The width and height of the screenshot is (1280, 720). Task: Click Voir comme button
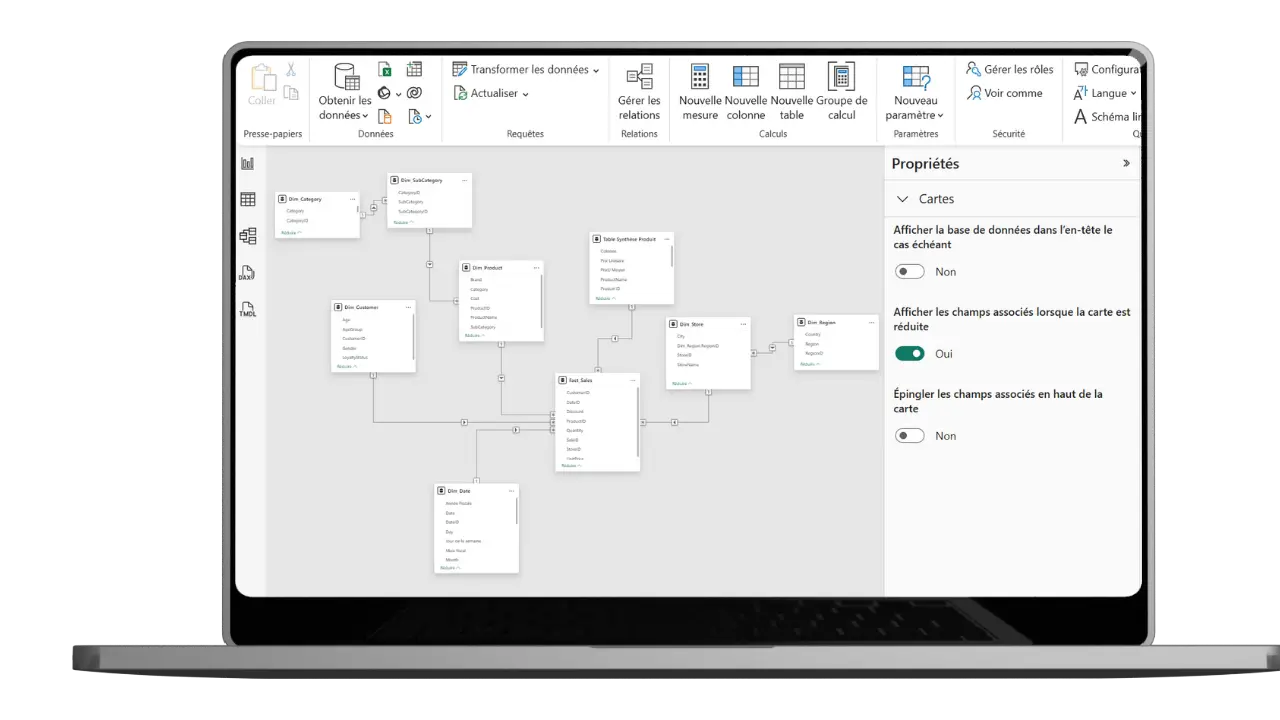tap(1004, 94)
